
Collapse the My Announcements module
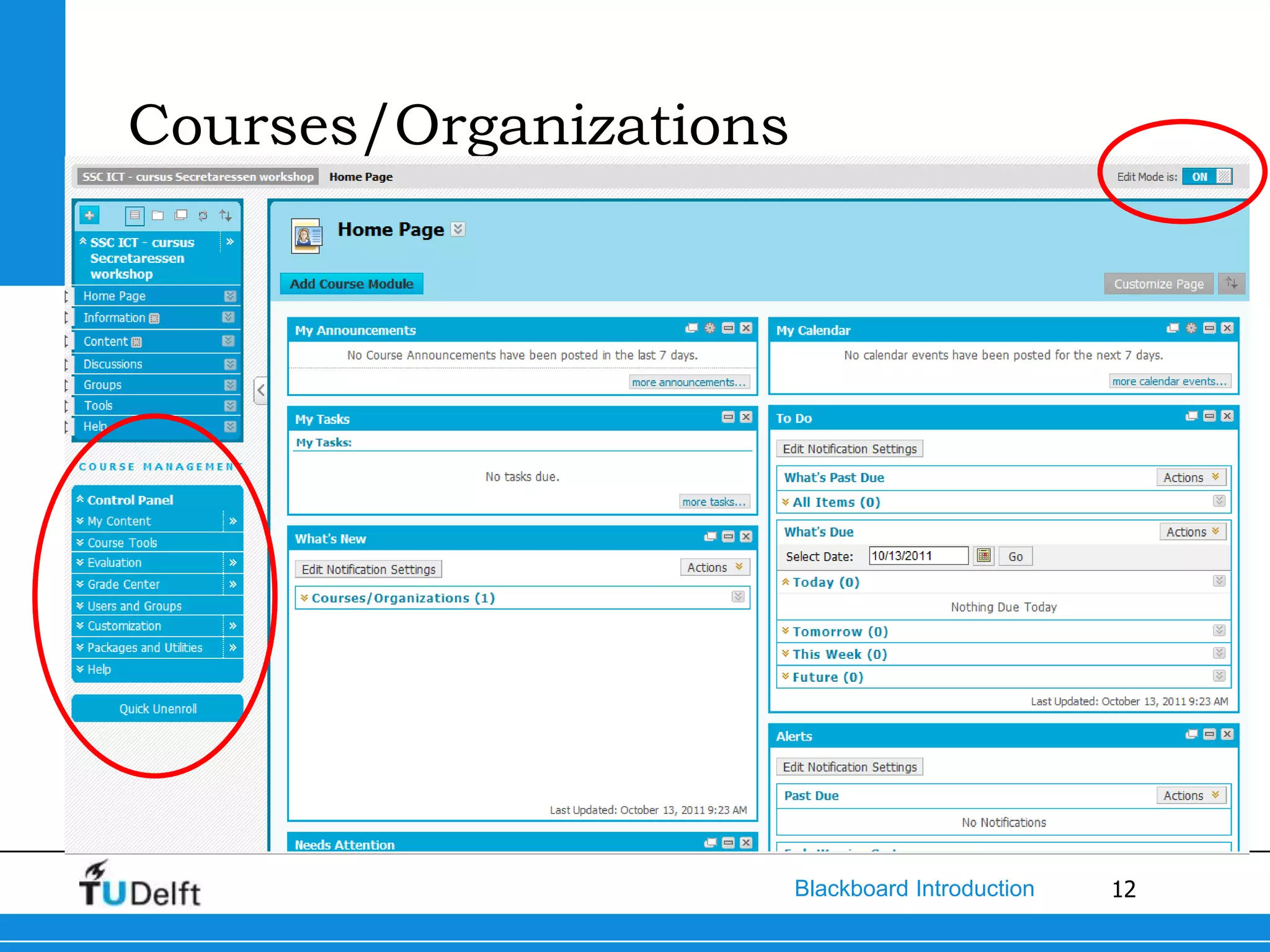[x=728, y=328]
